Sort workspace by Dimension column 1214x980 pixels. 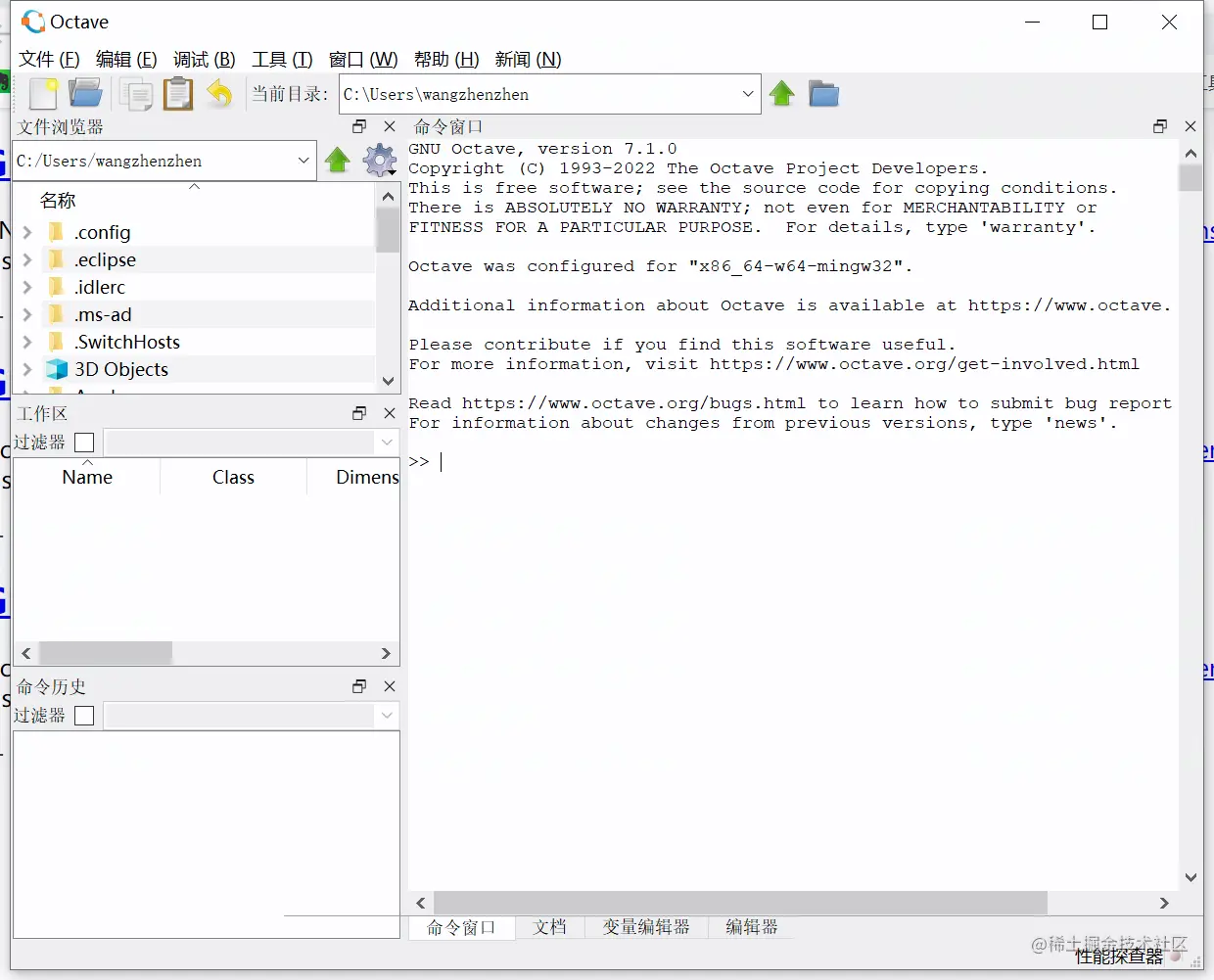pos(354,477)
